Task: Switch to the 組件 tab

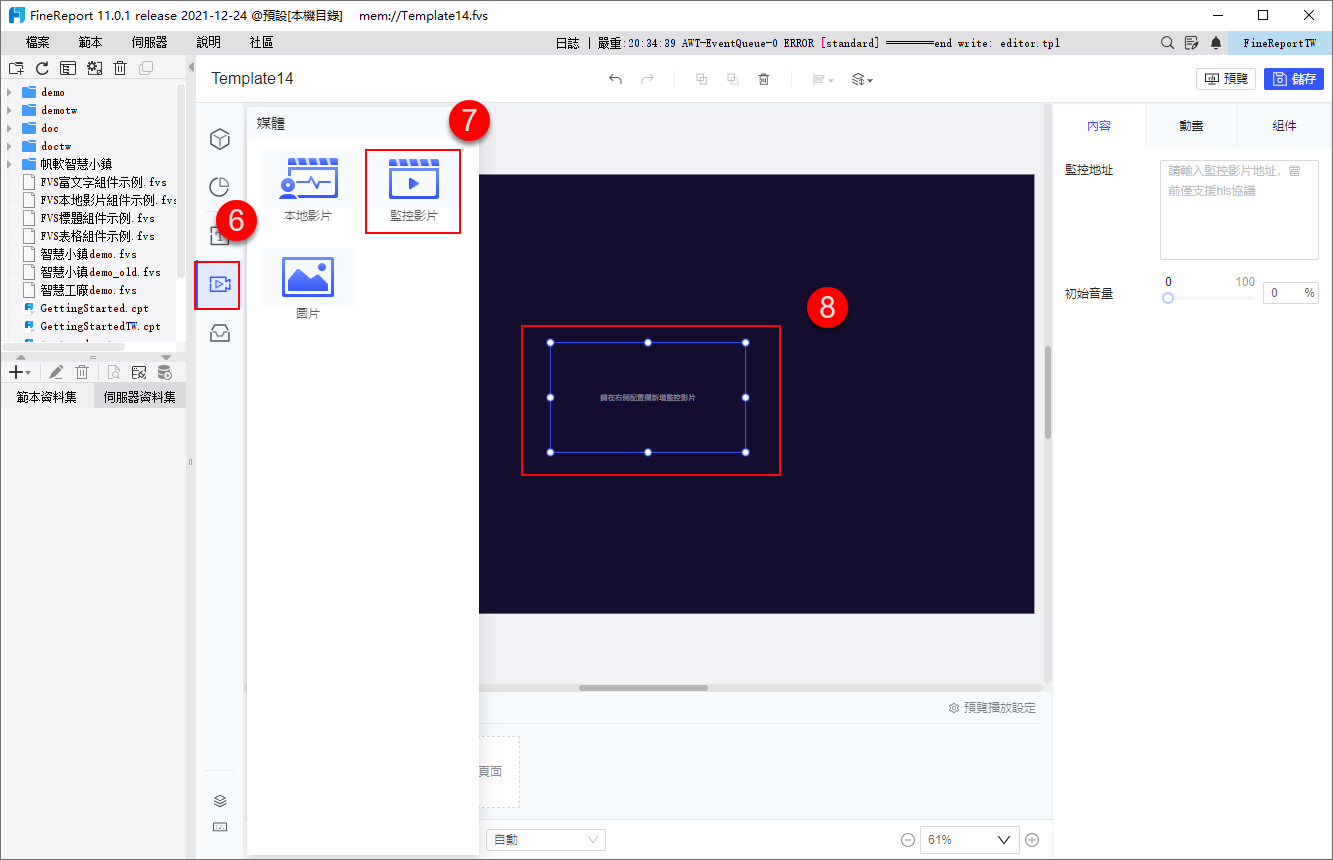Action: (1284, 126)
